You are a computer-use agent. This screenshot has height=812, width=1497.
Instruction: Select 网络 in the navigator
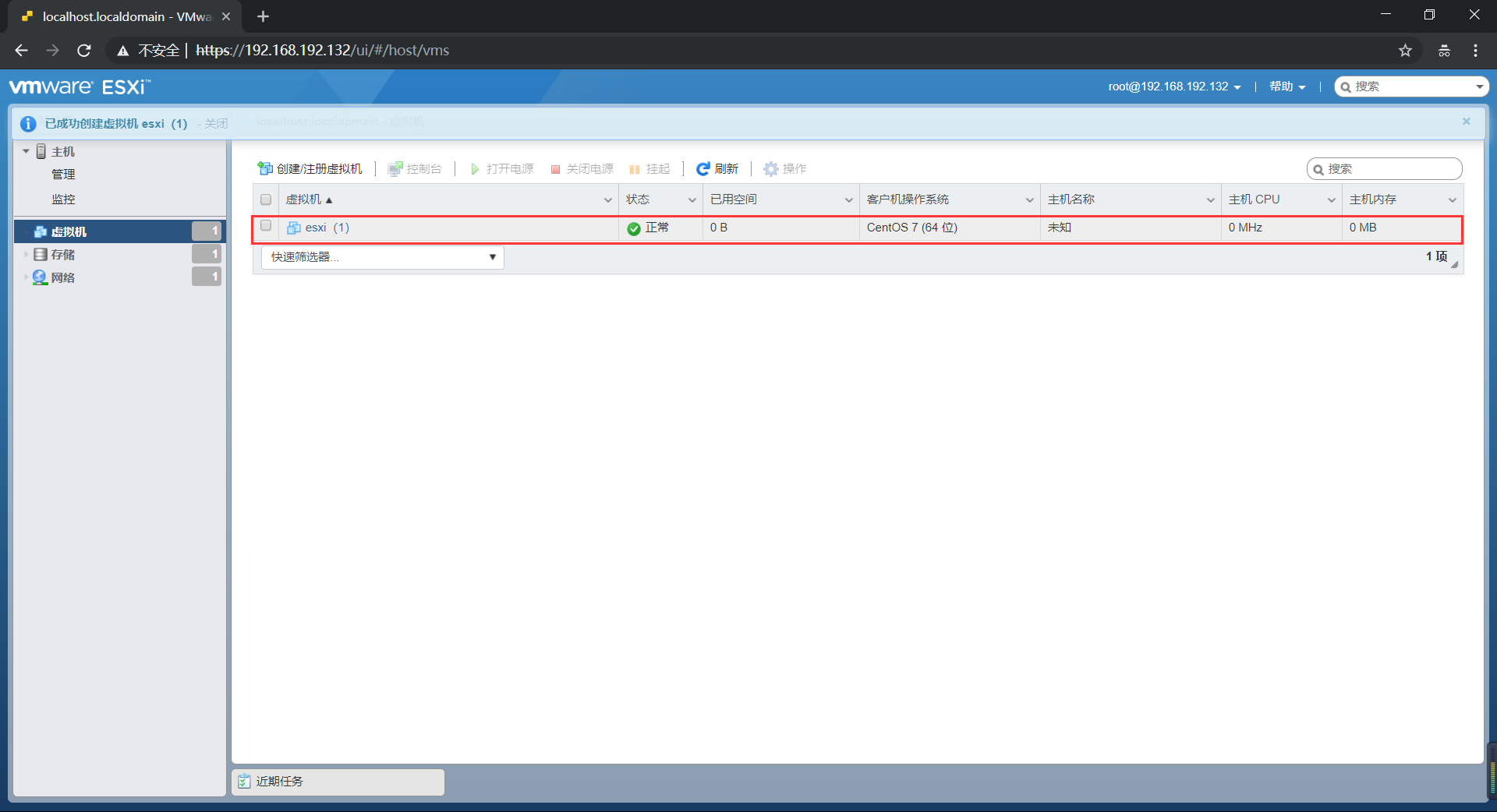pyautogui.click(x=63, y=277)
